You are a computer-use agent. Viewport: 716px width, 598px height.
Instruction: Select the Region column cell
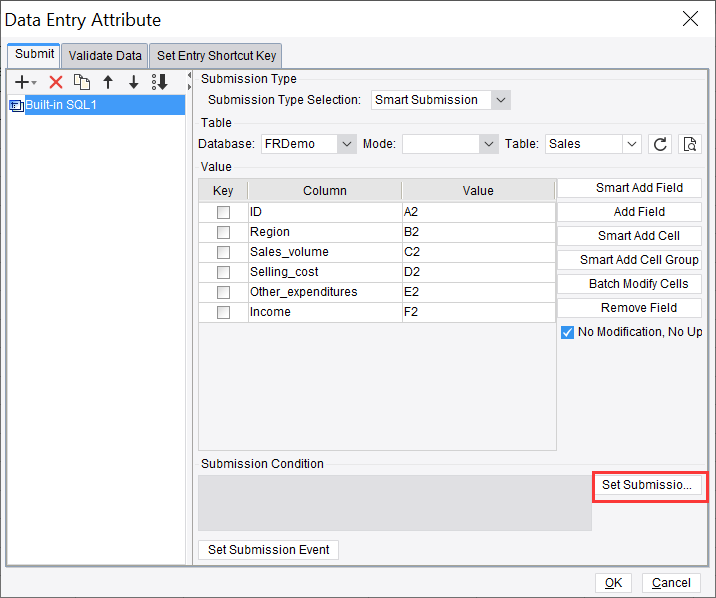coord(325,232)
